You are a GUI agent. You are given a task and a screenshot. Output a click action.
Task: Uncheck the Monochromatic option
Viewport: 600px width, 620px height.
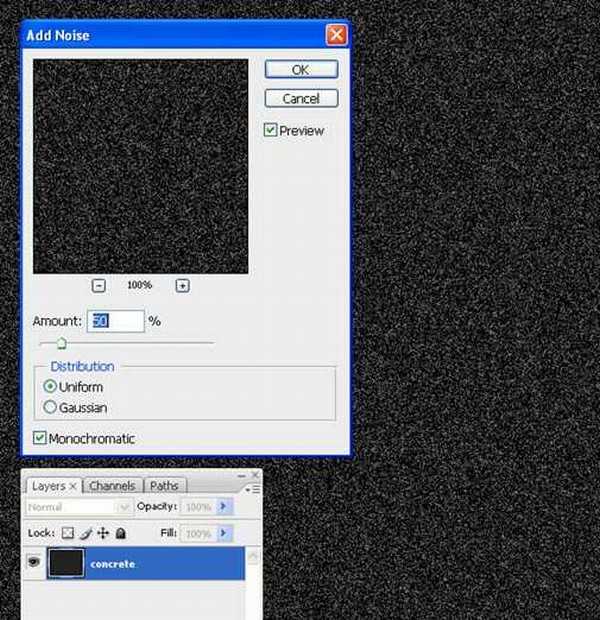click(x=40, y=438)
